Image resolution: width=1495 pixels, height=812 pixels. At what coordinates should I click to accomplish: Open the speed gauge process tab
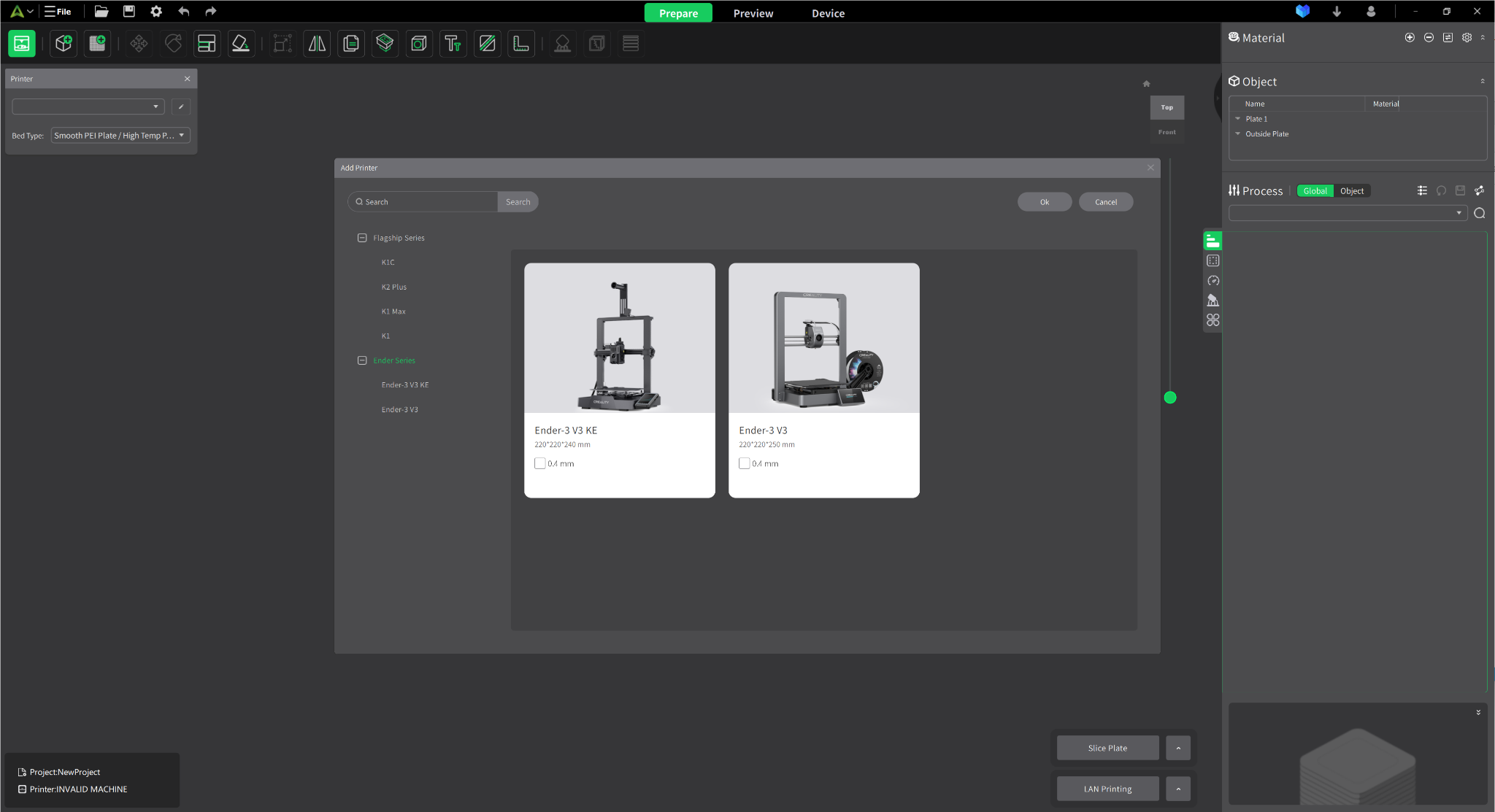[x=1213, y=281]
